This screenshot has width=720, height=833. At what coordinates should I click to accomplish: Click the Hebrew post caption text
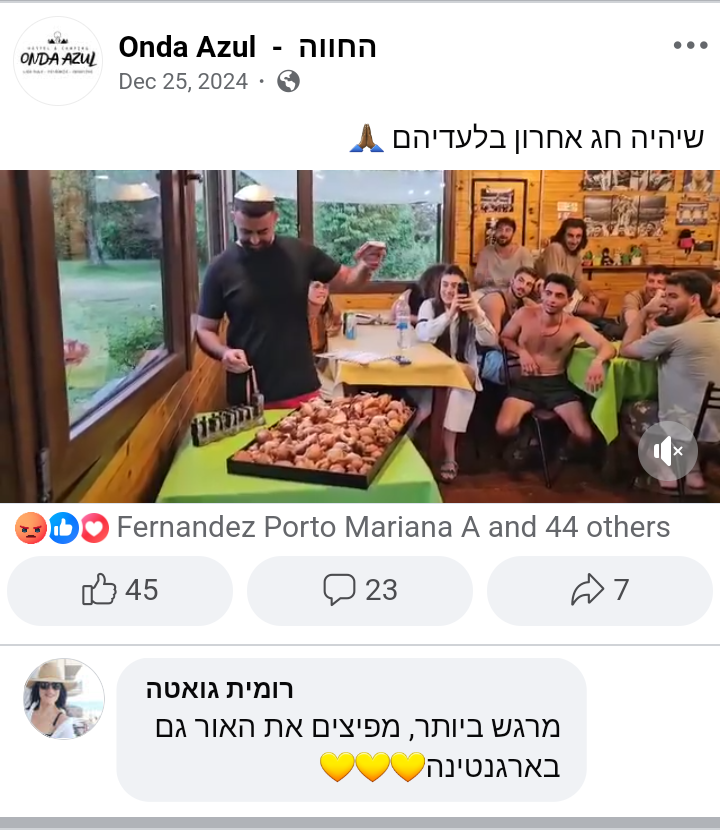(548, 138)
